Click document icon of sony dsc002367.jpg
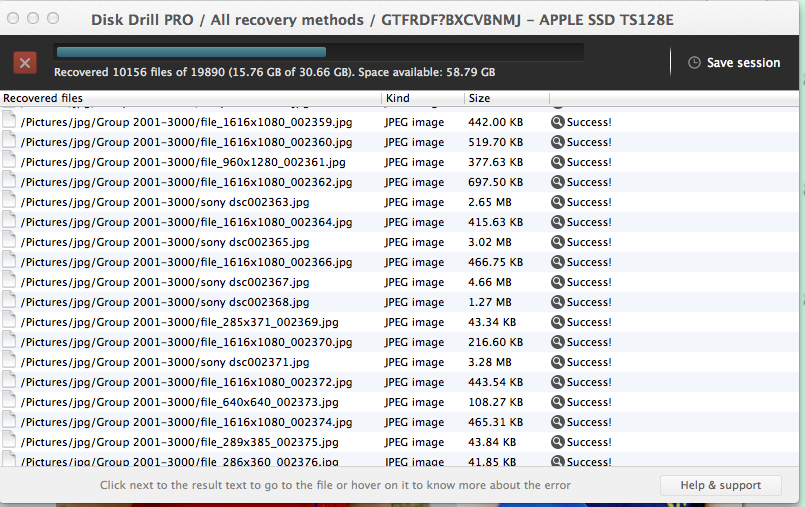The height and width of the screenshot is (507, 805). pos(9,280)
